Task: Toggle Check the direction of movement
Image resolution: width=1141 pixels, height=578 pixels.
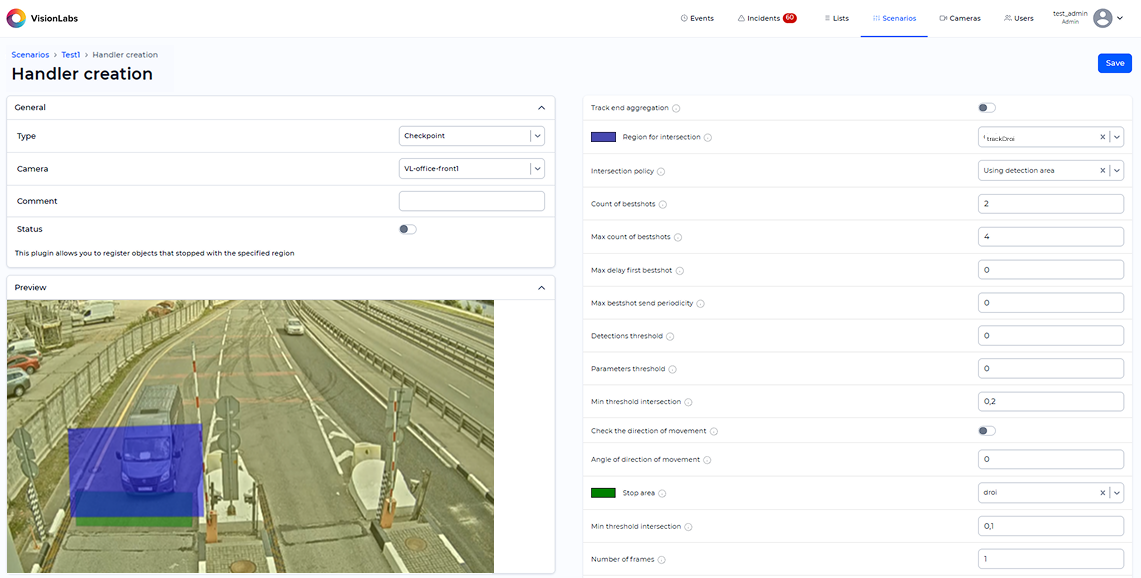Action: tap(987, 431)
